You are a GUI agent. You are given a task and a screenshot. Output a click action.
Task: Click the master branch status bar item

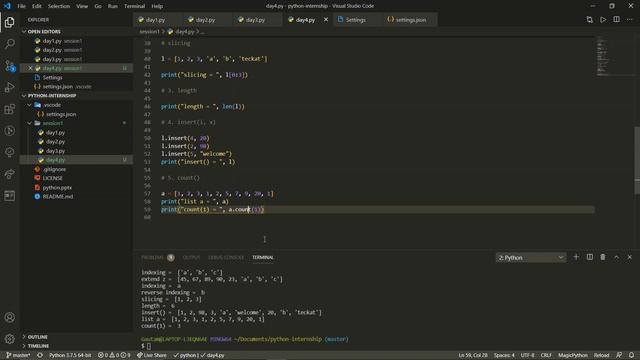pyautogui.click(x=18, y=355)
